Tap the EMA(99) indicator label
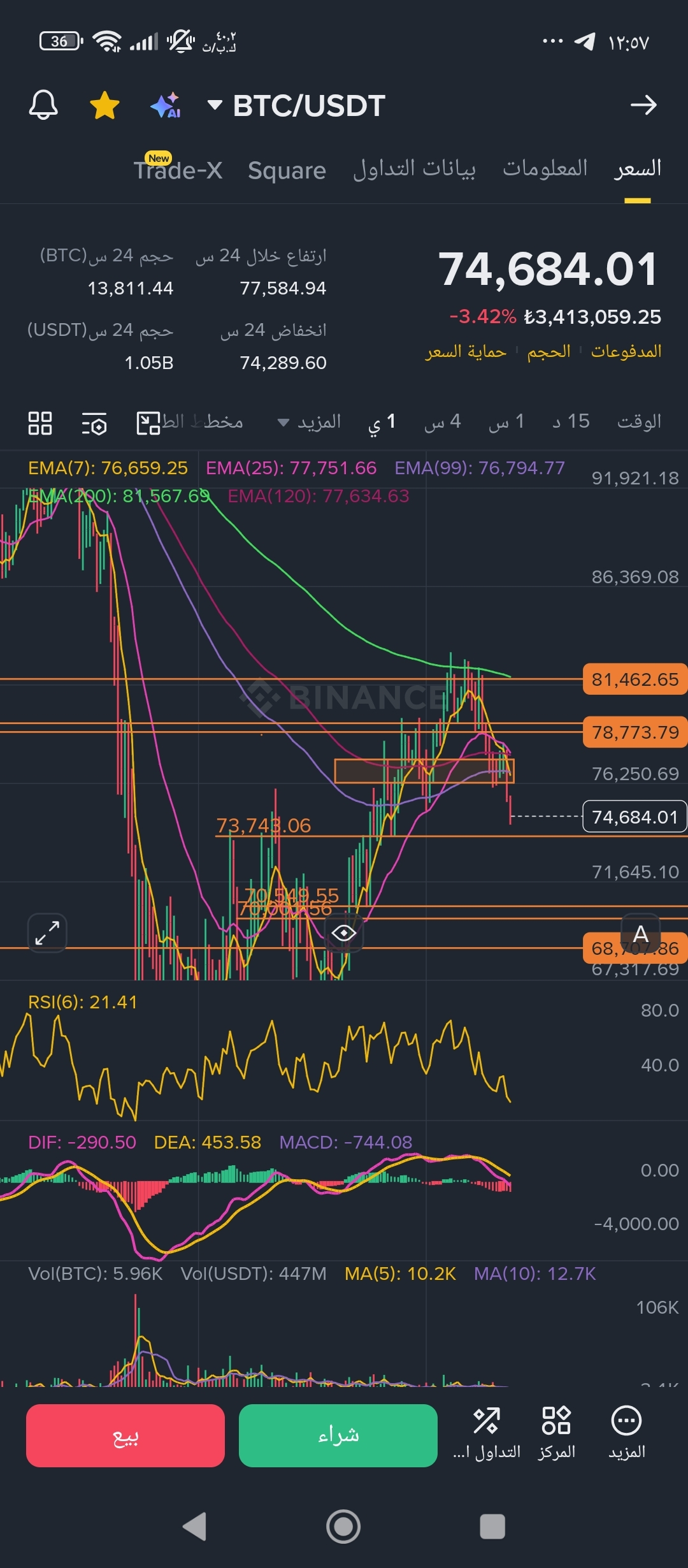The image size is (688, 1568). click(480, 468)
